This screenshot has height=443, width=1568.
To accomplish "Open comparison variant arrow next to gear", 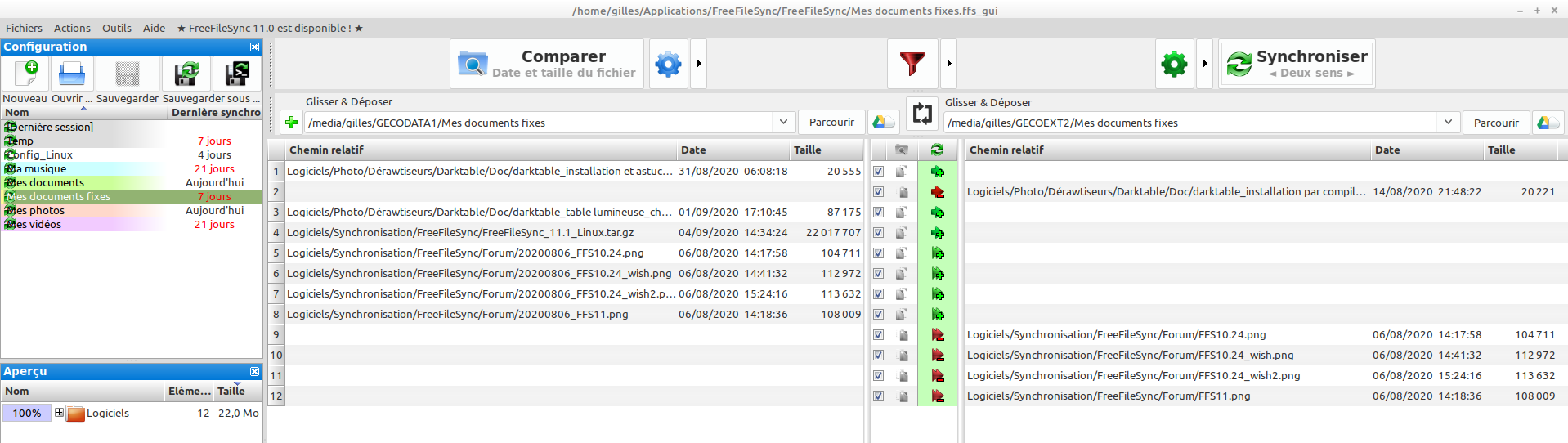I will pyautogui.click(x=698, y=64).
